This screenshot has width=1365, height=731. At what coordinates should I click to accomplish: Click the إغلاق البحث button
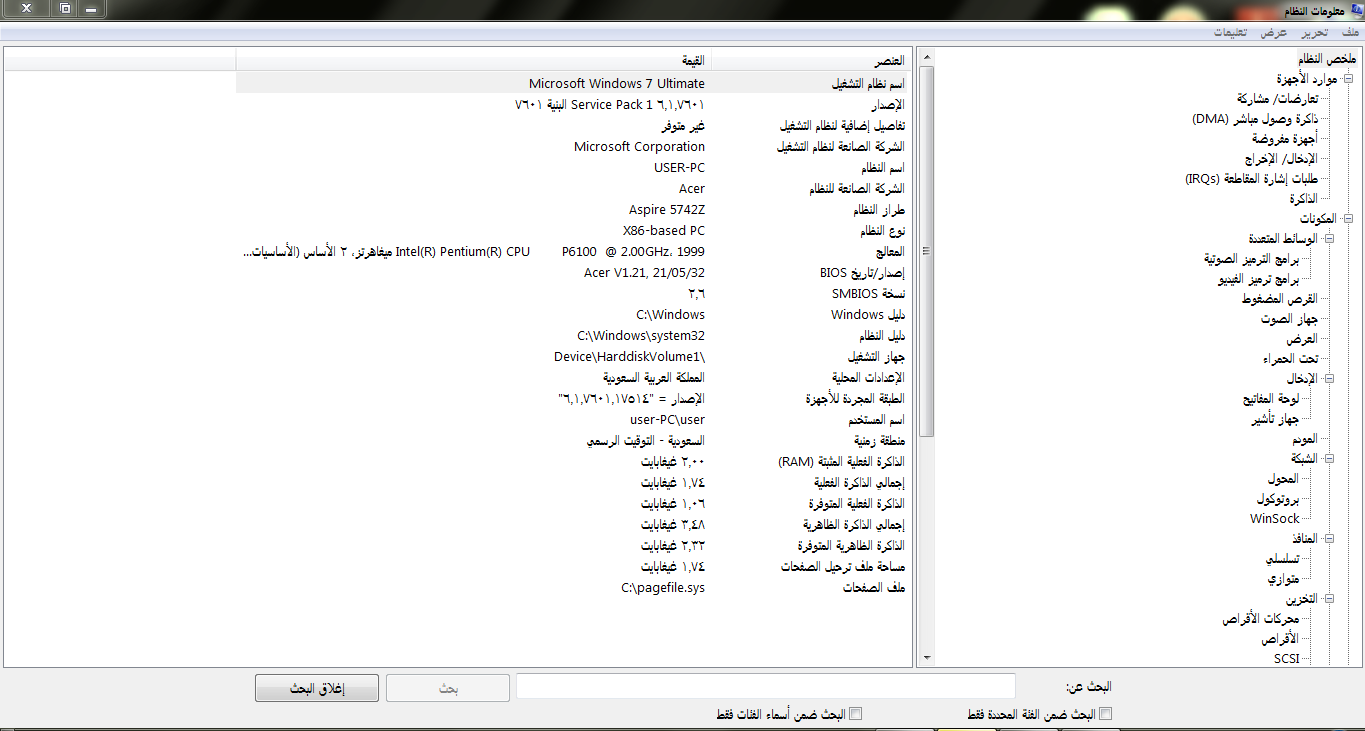(x=317, y=688)
